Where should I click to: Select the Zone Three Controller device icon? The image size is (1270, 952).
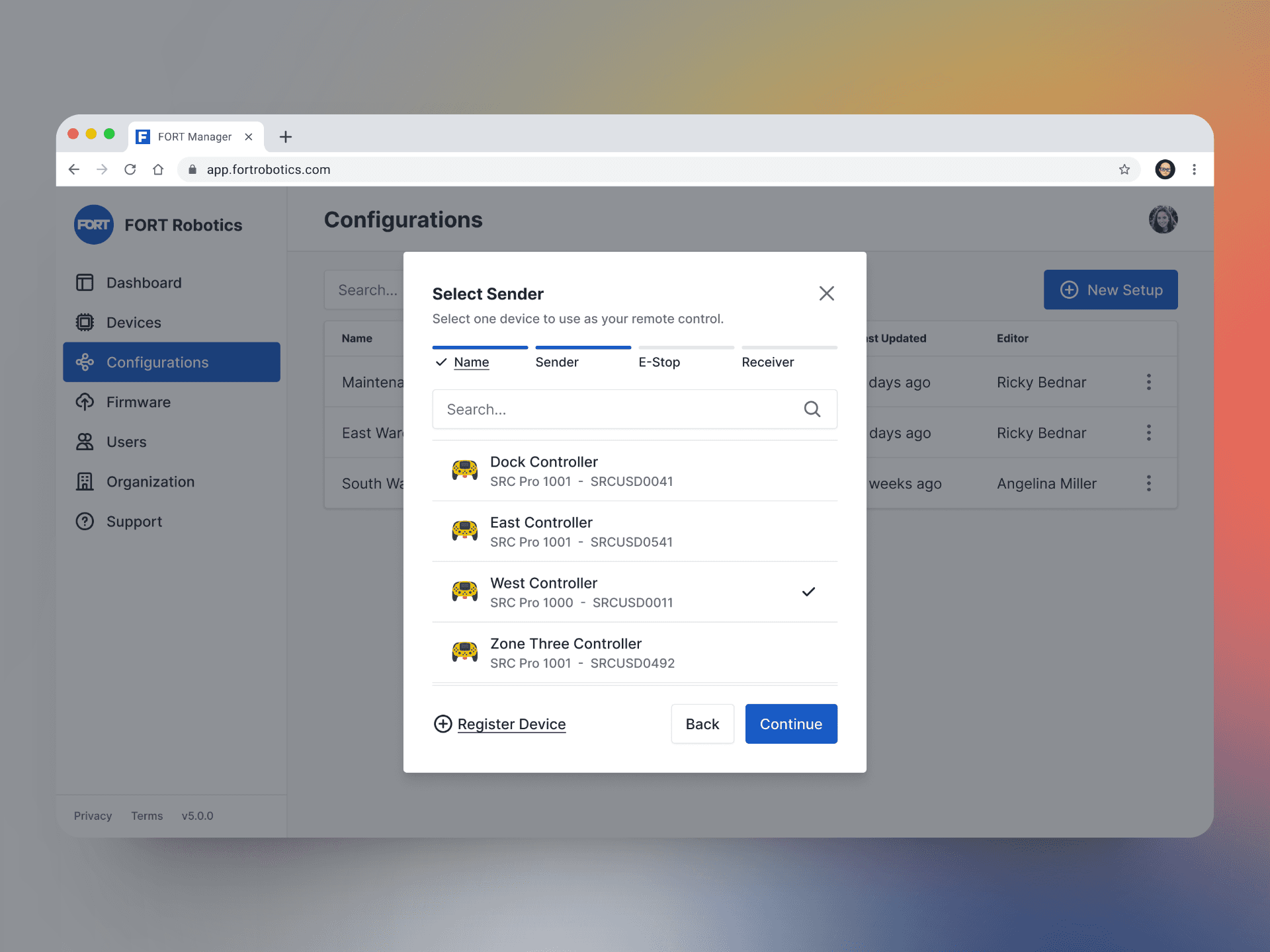pos(463,651)
